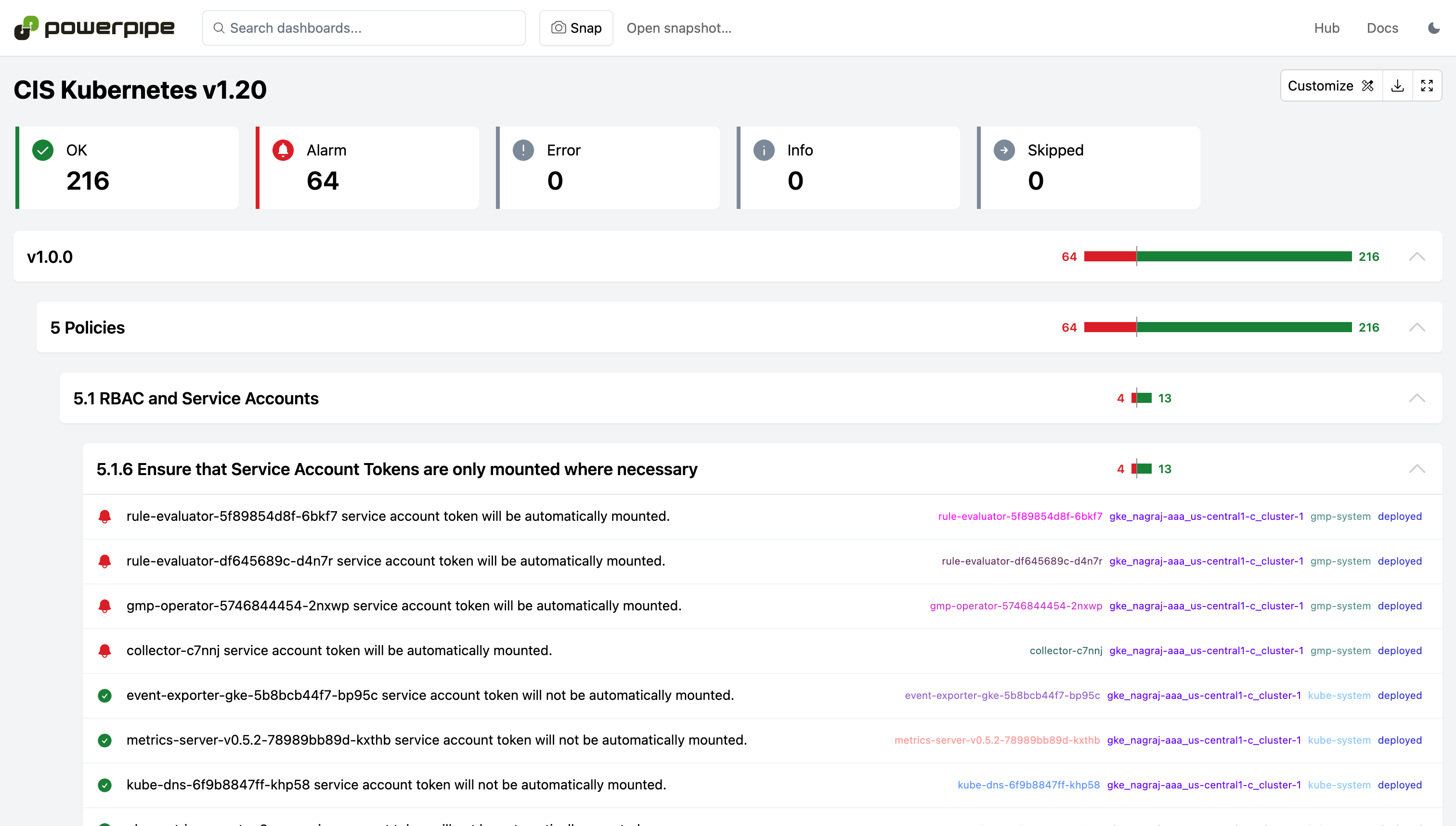Click kube-system tag in kube-dns row
Image resolution: width=1456 pixels, height=826 pixels.
[1339, 785]
